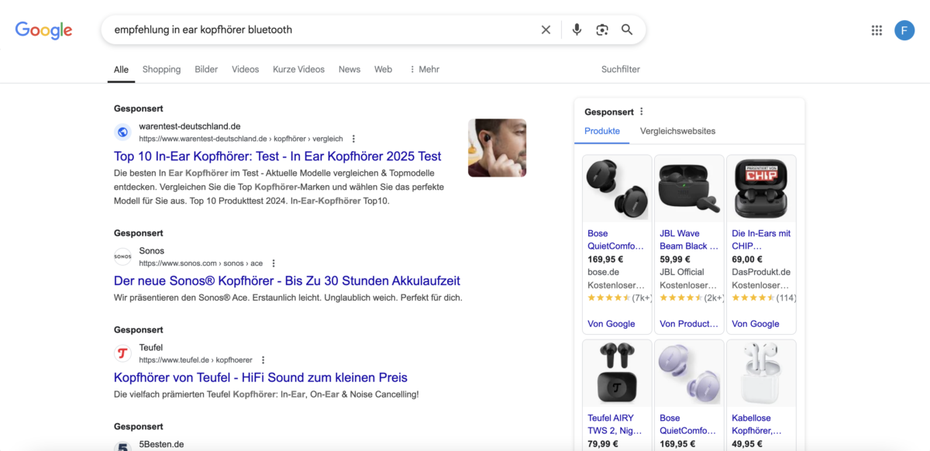Viewport: 930px width, 451px height.
Task: Click the magnifier search icon
Action: (x=627, y=30)
